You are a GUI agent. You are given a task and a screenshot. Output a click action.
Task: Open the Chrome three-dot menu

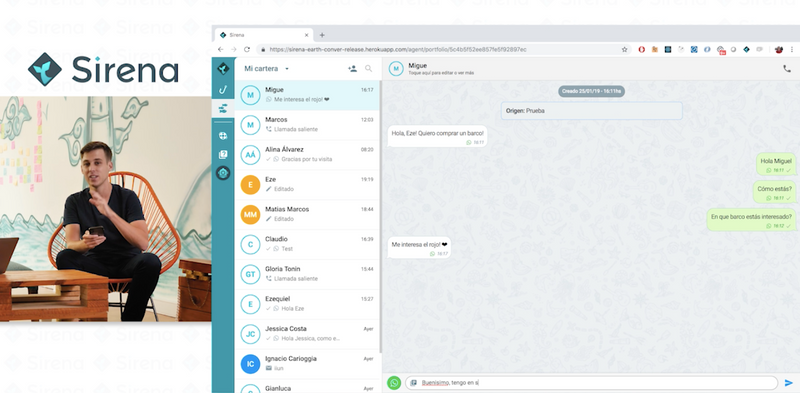pos(792,50)
